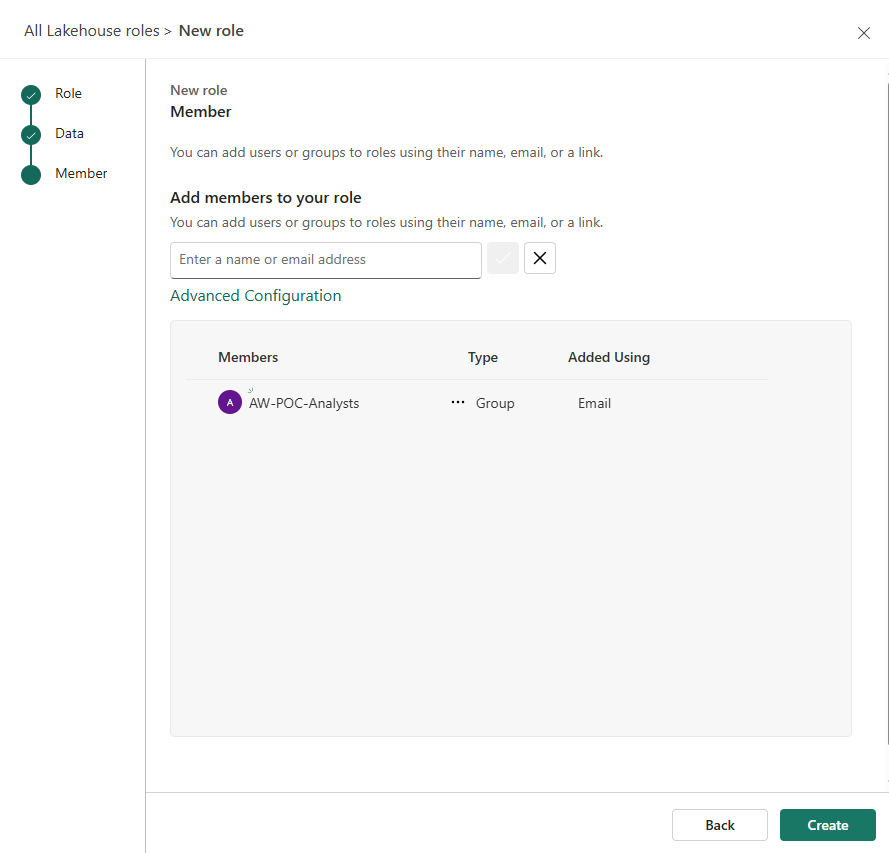Select the Member step label
The width and height of the screenshot is (889, 853).
81,173
